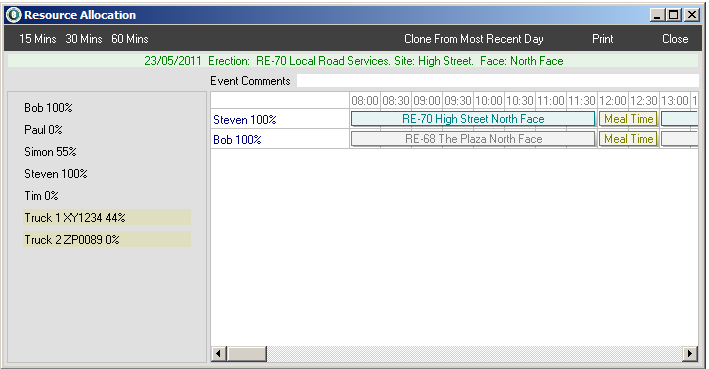
Task: Set timeline interval to 15 Mins
Action: [38, 39]
